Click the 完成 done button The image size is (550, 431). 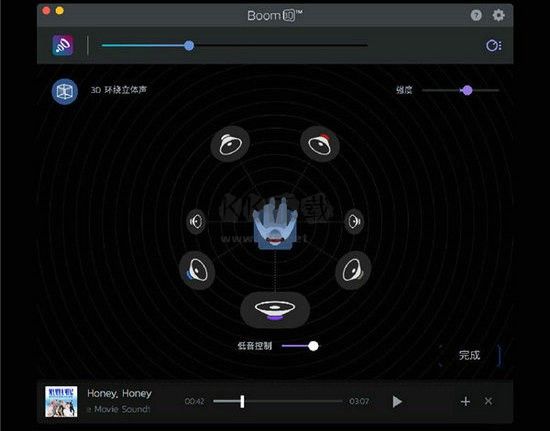coord(470,355)
